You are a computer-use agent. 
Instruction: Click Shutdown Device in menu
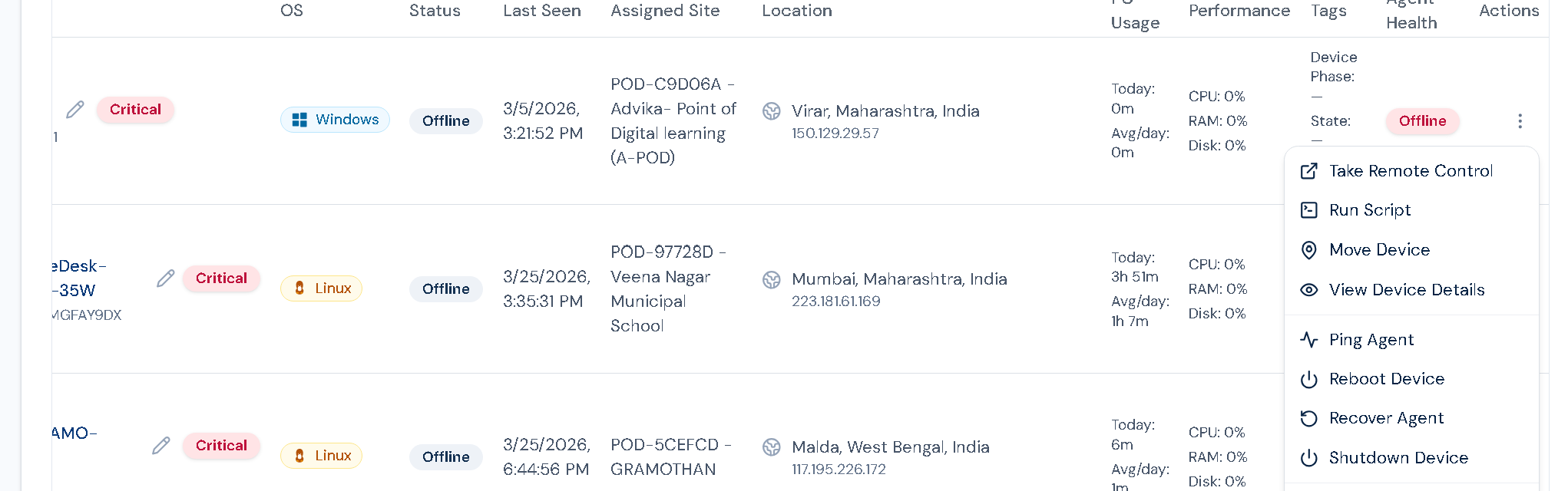pos(1398,458)
